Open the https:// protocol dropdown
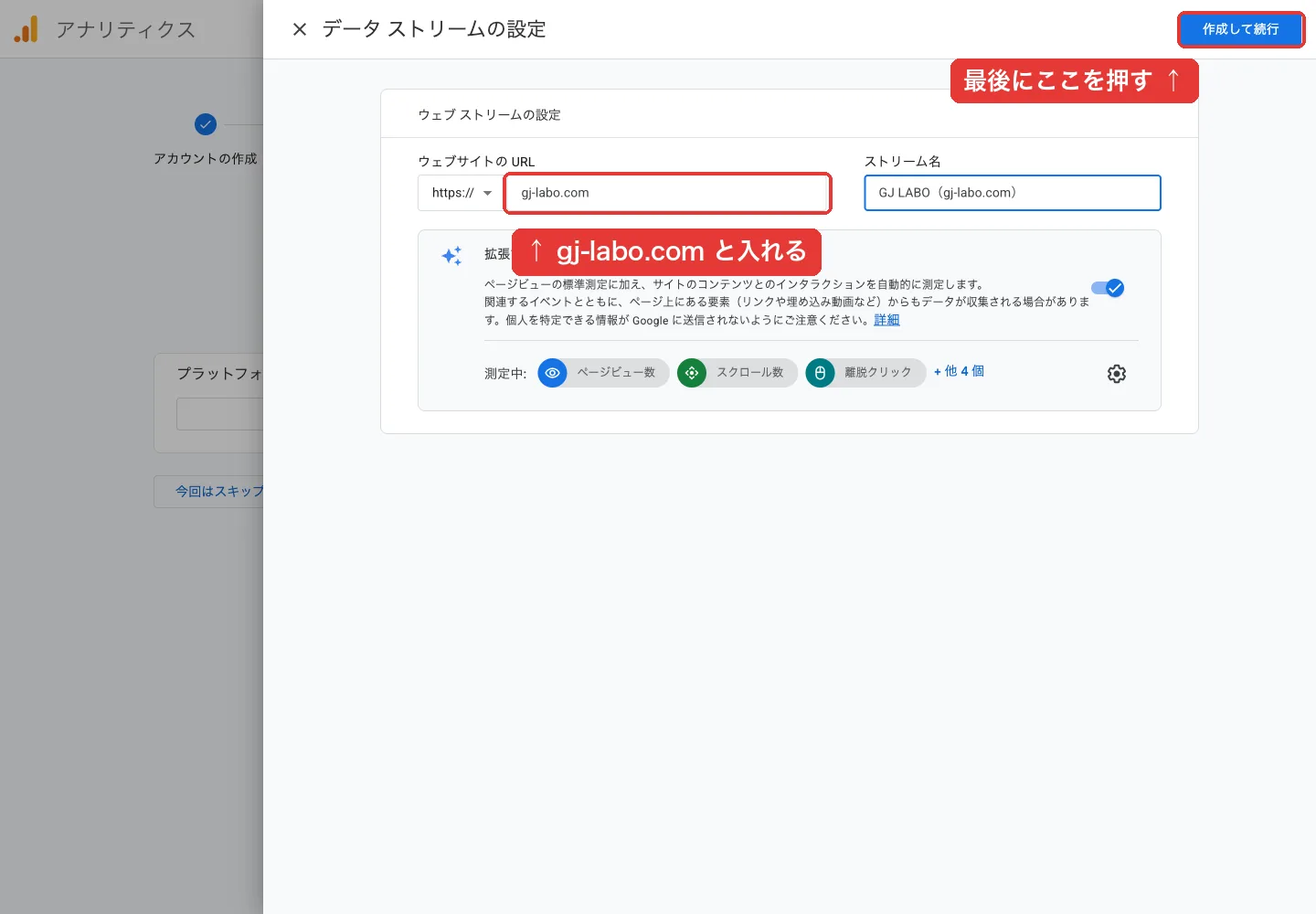The image size is (1316, 914). click(461, 193)
